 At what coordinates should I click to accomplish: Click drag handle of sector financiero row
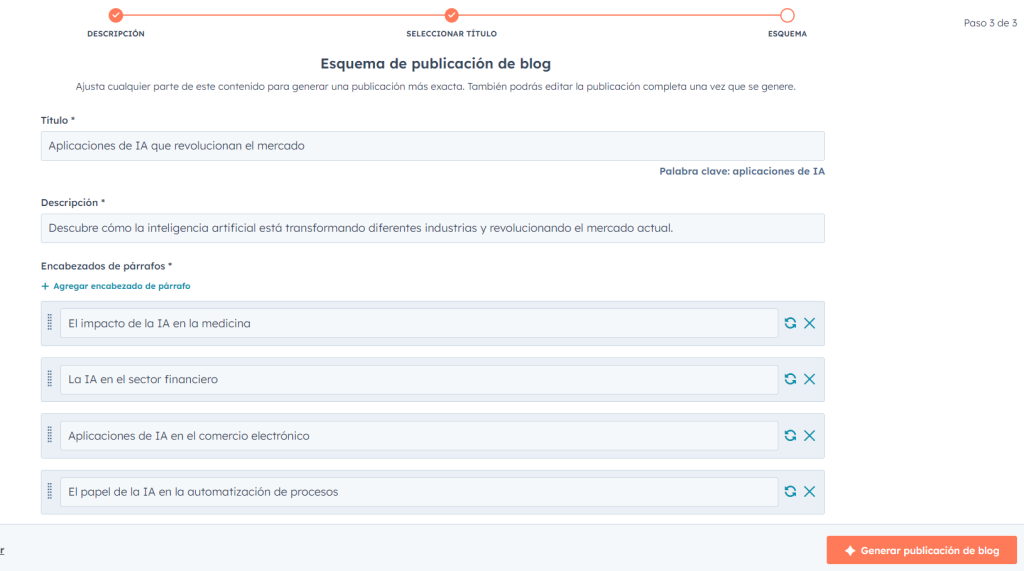pyautogui.click(x=50, y=378)
